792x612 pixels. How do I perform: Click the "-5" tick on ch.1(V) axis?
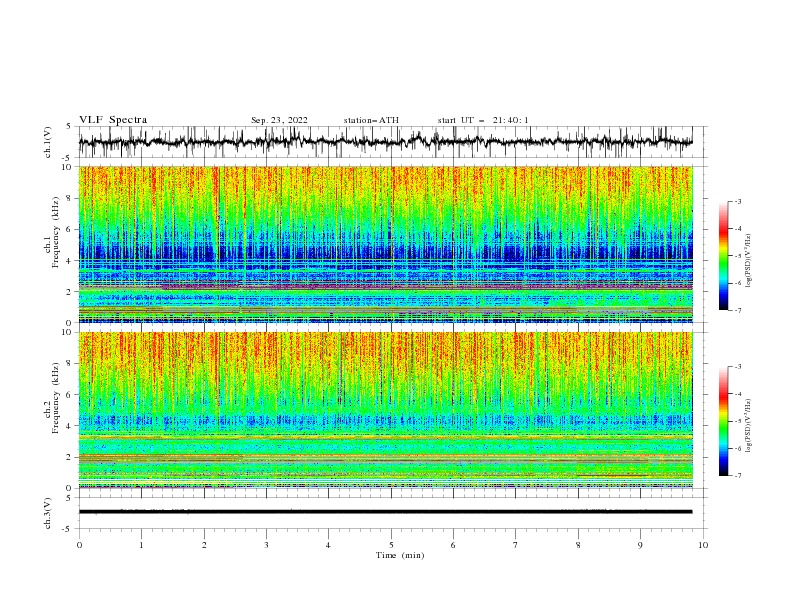pos(68,158)
